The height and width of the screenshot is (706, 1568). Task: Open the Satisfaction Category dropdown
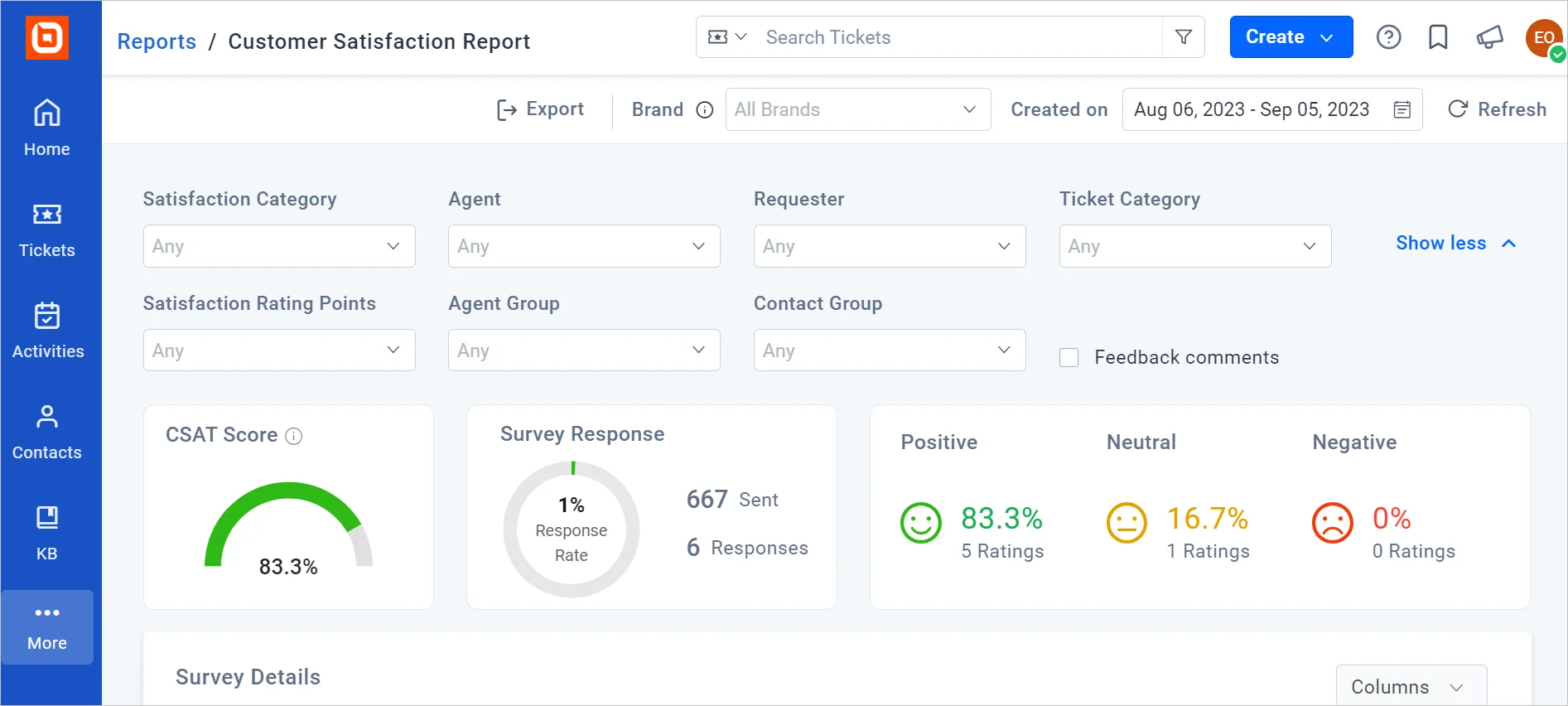[x=279, y=246]
